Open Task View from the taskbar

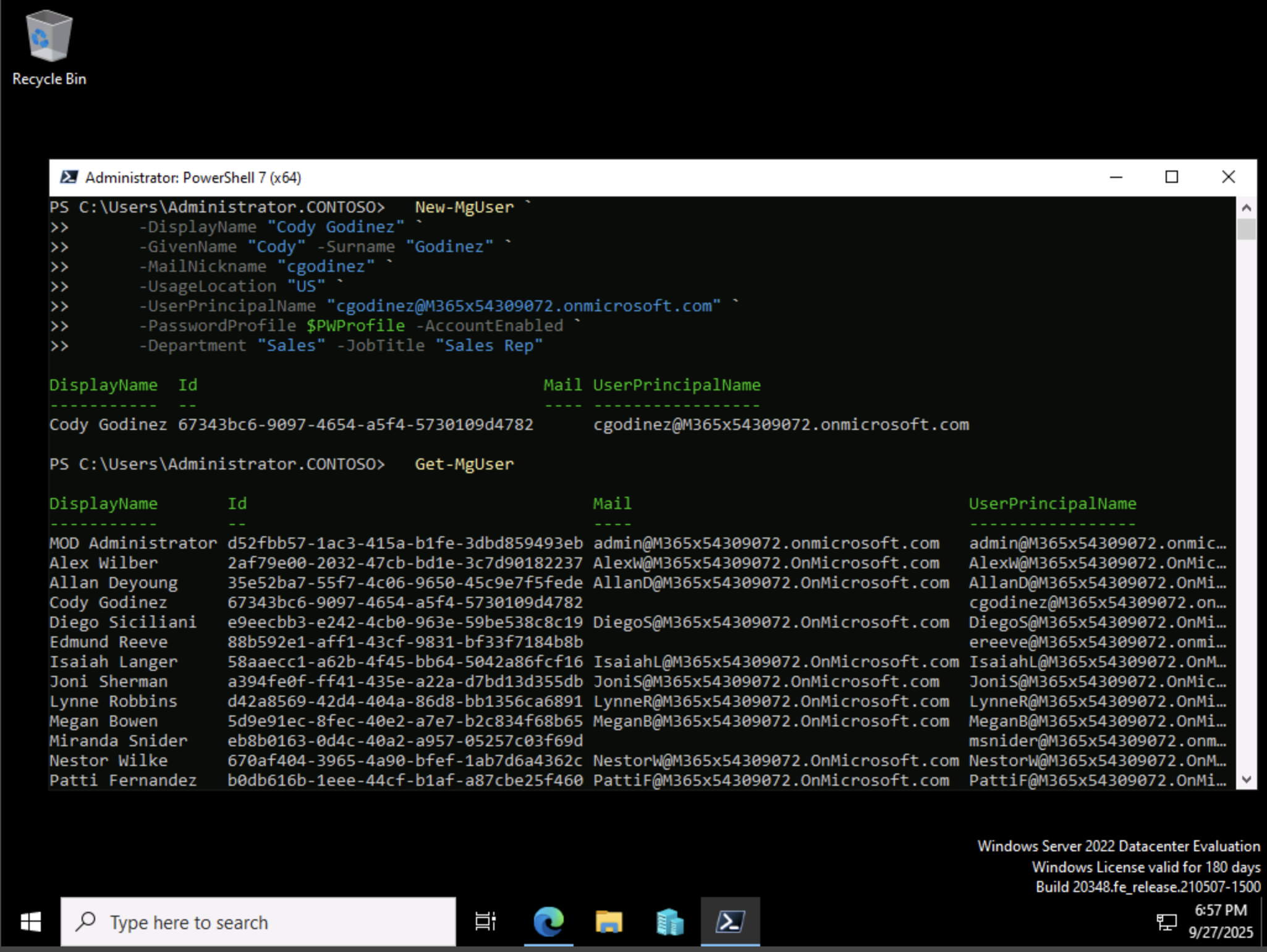coord(485,922)
